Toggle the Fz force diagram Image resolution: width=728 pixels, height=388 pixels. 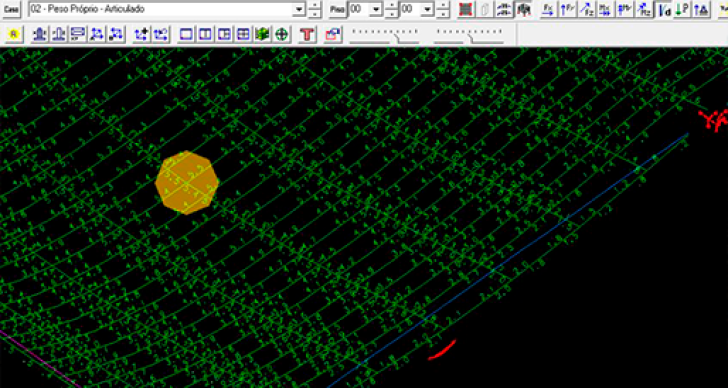586,9
